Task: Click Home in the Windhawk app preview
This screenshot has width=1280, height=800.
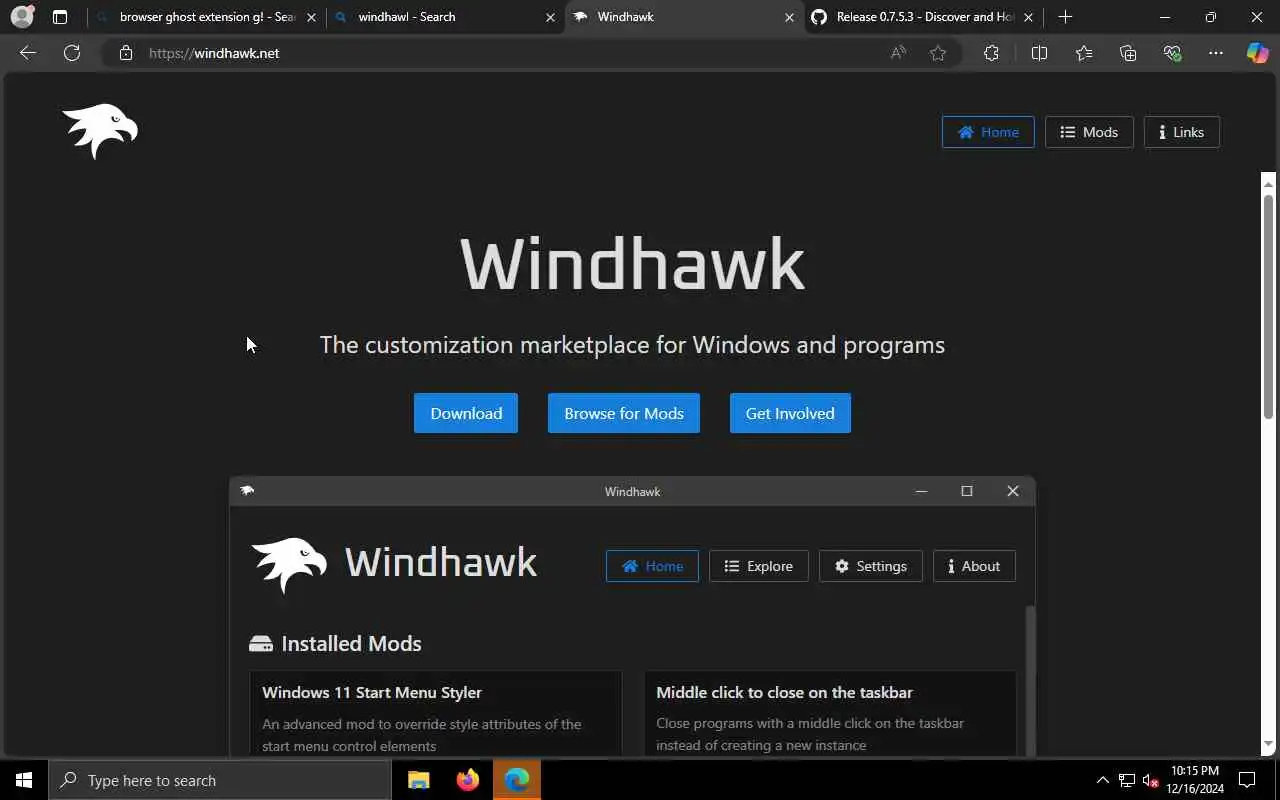Action: pos(652,566)
